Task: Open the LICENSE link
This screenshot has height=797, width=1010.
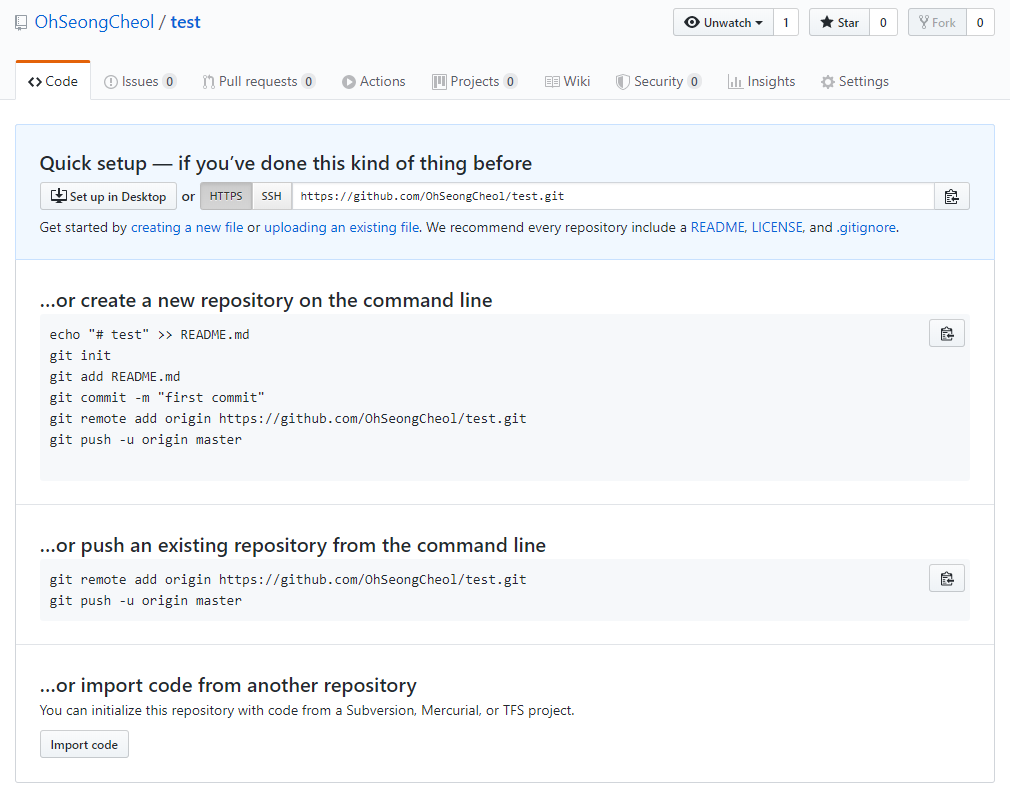Action: point(777,227)
